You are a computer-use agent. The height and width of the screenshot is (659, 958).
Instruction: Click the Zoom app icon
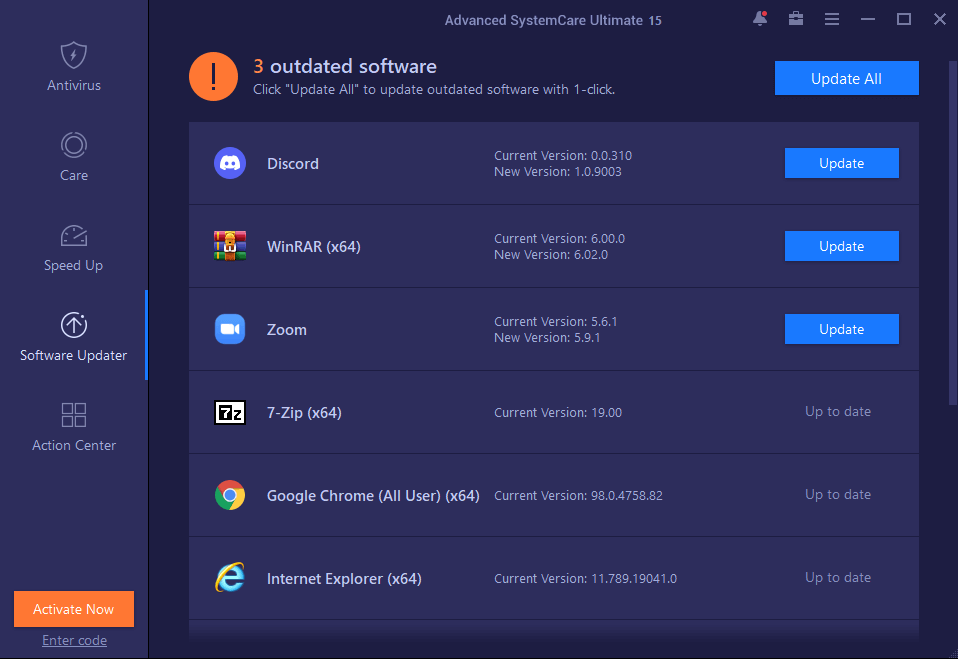point(230,329)
